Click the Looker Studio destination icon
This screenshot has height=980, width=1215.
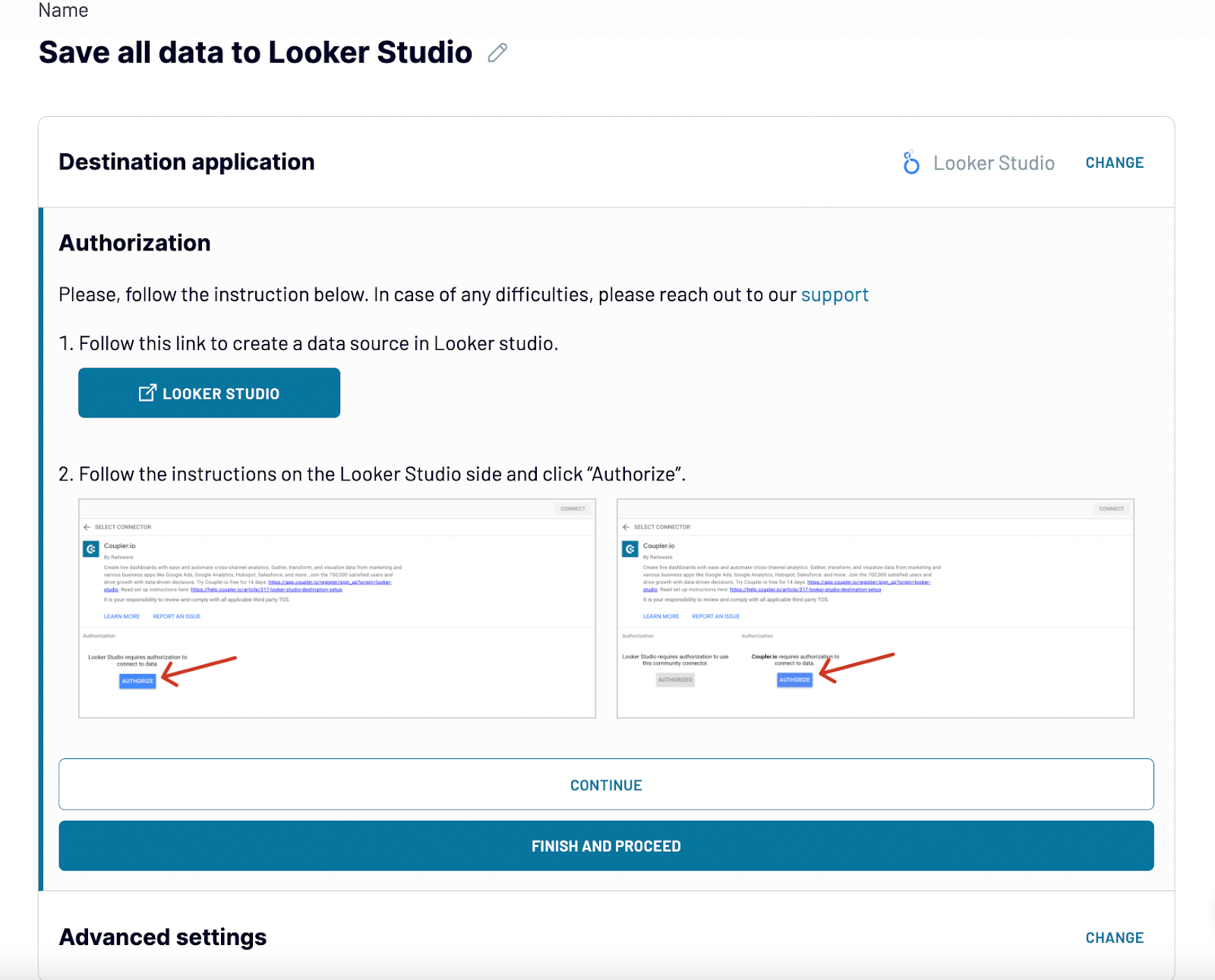[x=910, y=162]
